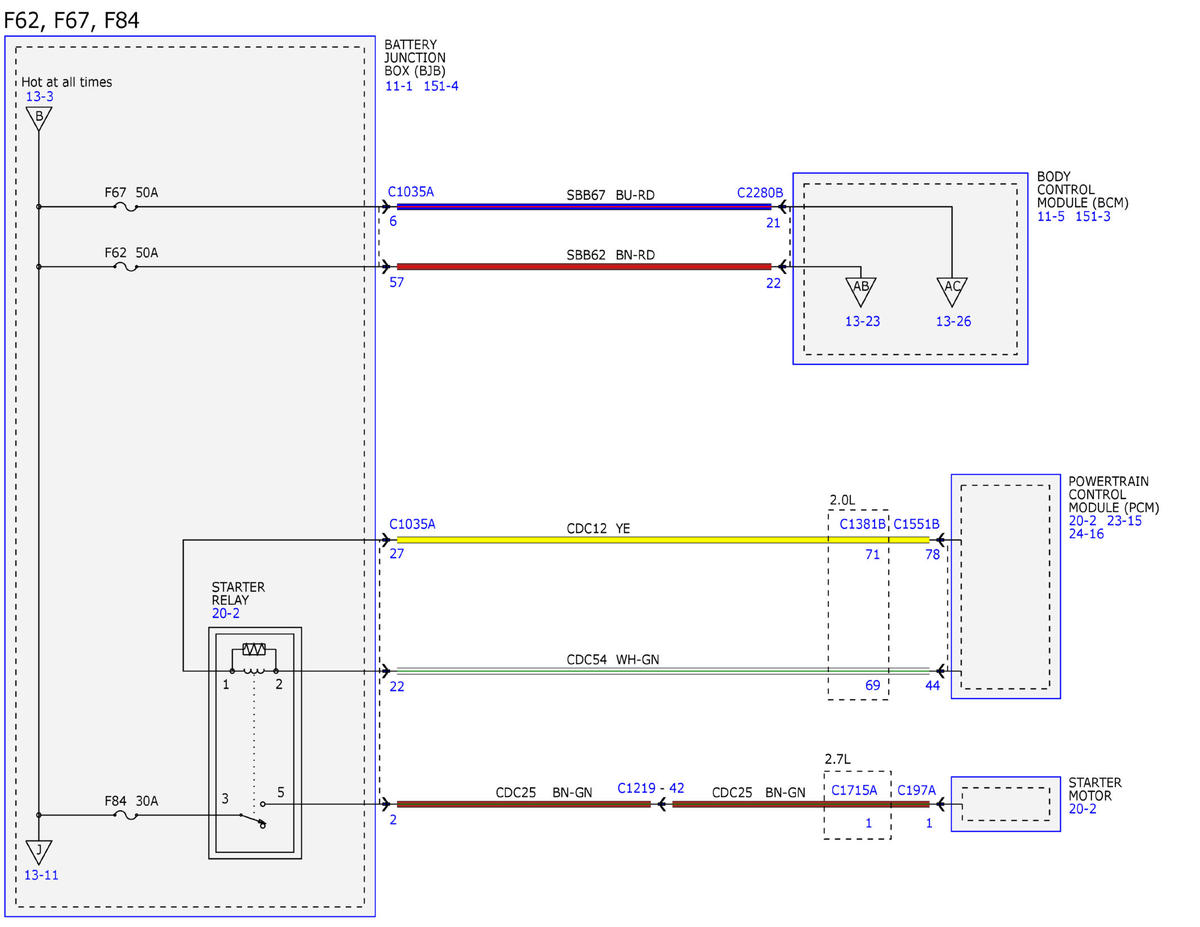The image size is (1200, 927).
Task: Open the 151-4 reference for Battery Junction Box
Action: pyautogui.click(x=441, y=87)
